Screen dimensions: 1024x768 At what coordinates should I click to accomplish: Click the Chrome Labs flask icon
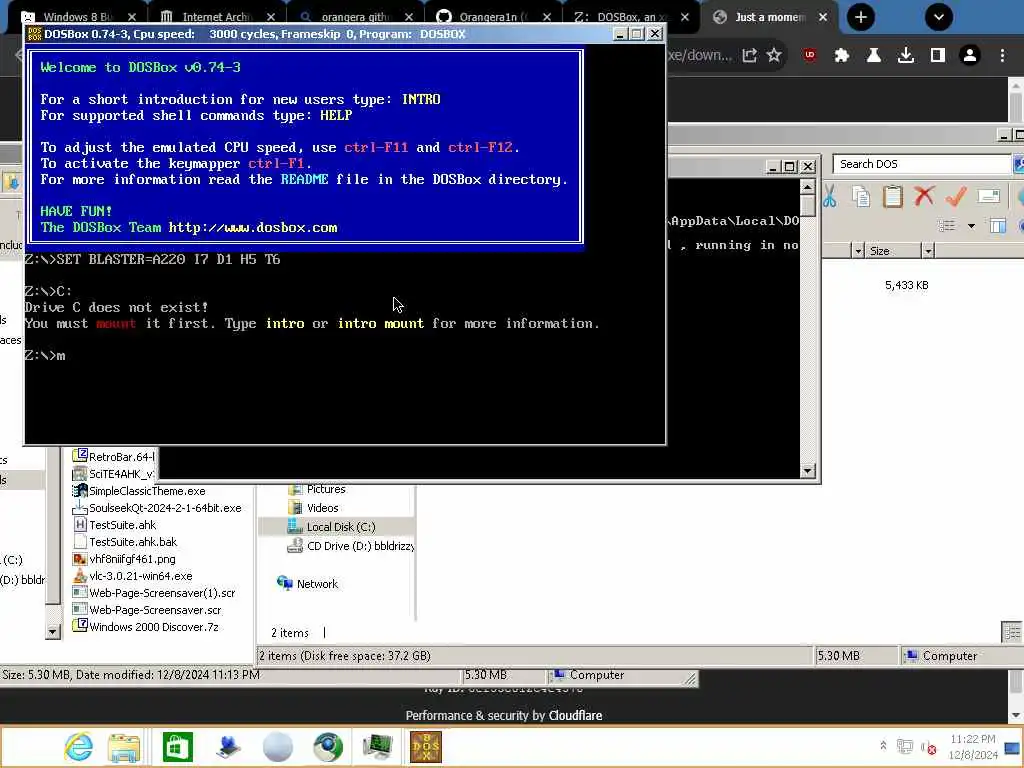pyautogui.click(x=874, y=56)
